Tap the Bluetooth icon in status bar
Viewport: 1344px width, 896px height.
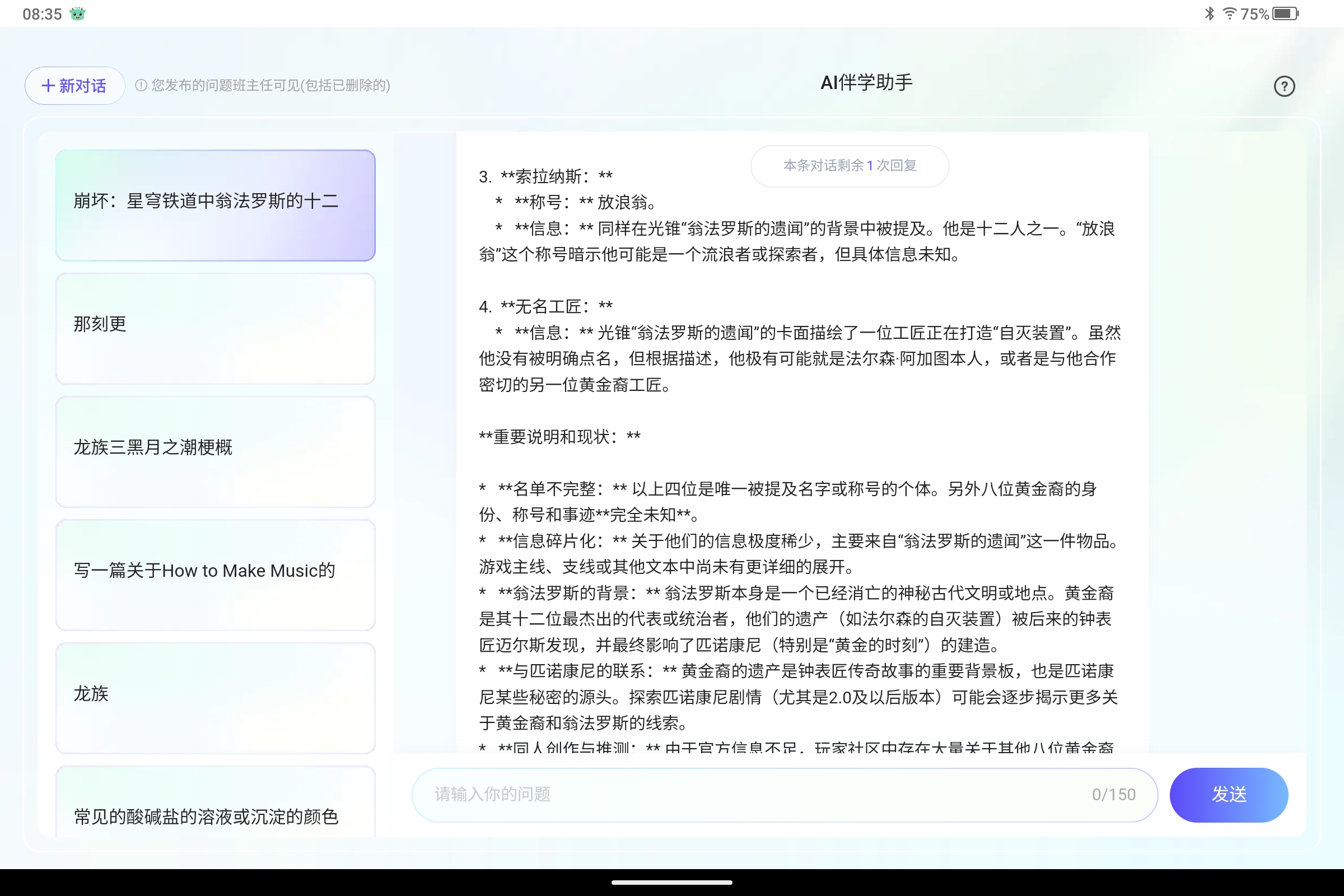[1209, 13]
